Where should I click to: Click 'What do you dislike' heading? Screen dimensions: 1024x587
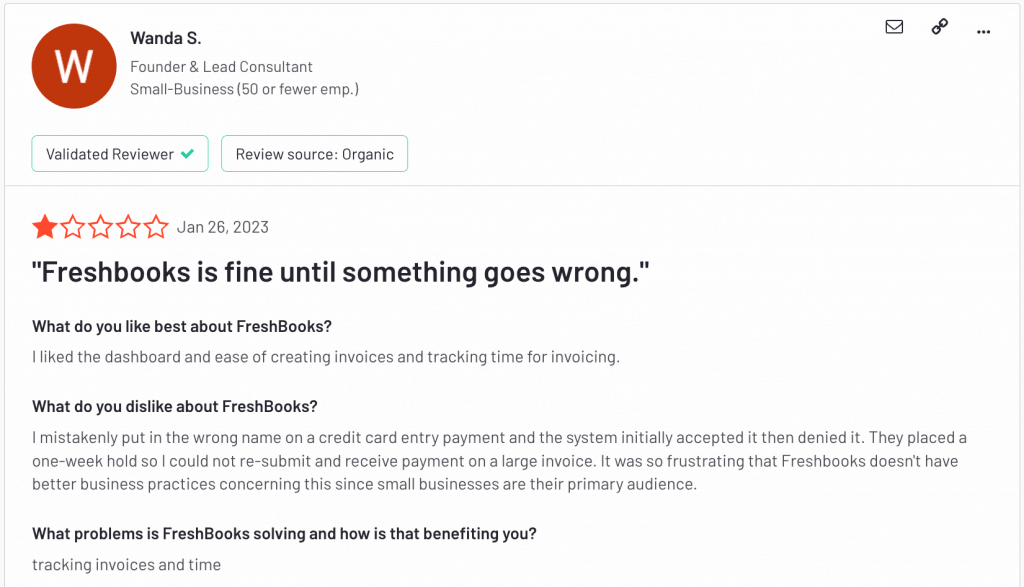[x=175, y=407]
